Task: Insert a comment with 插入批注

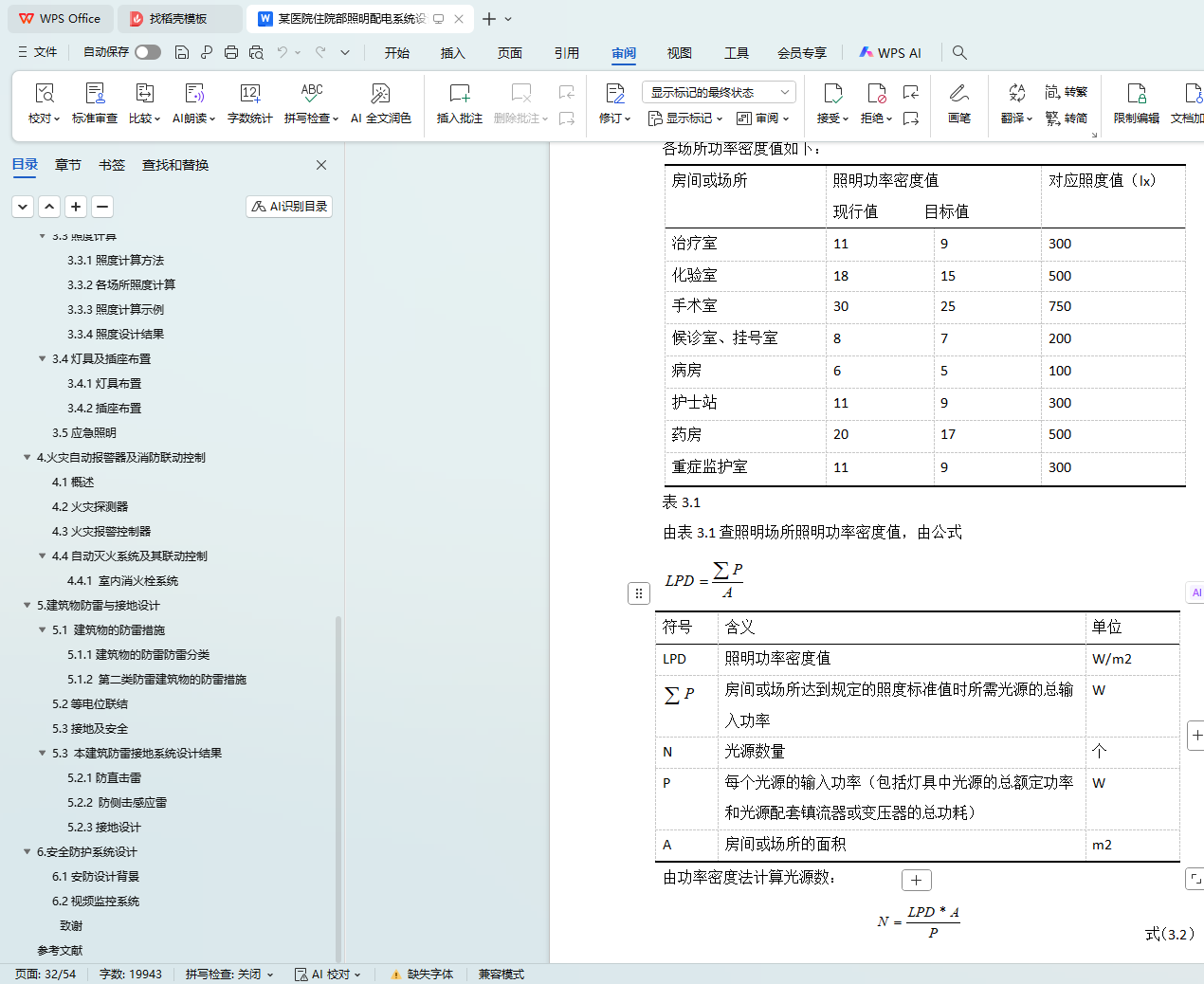Action: [460, 103]
